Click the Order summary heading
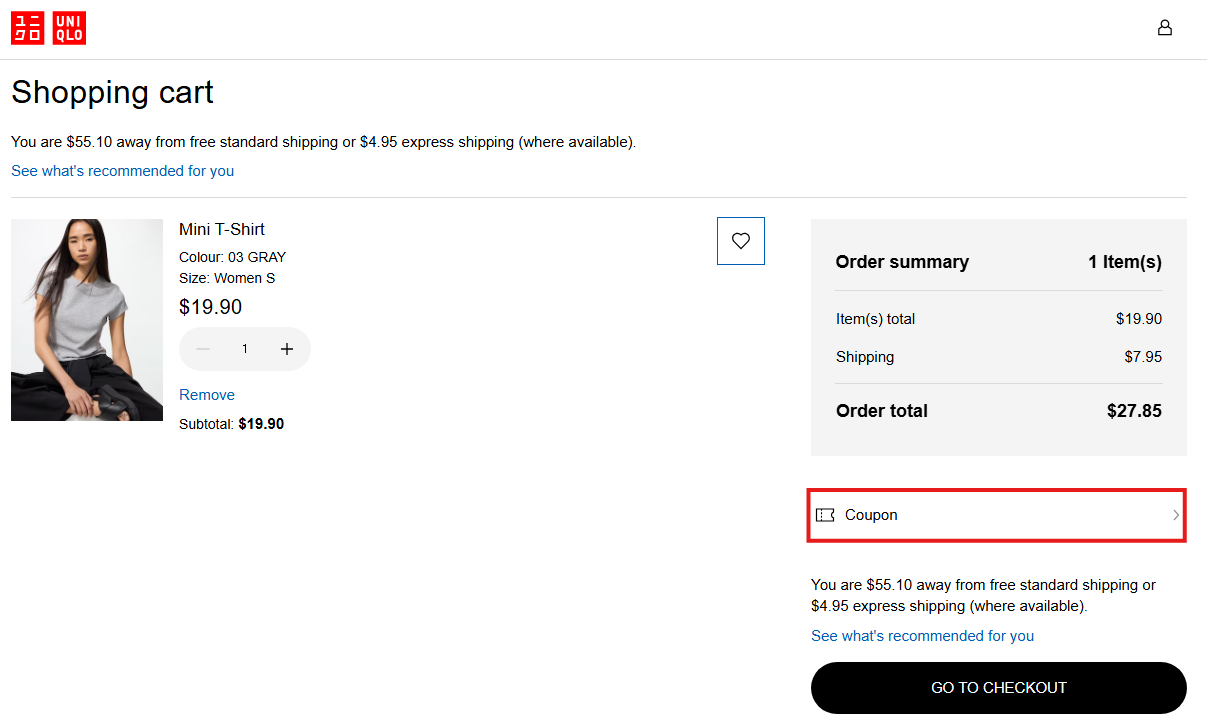The height and width of the screenshot is (718, 1207). pyautogui.click(x=902, y=262)
